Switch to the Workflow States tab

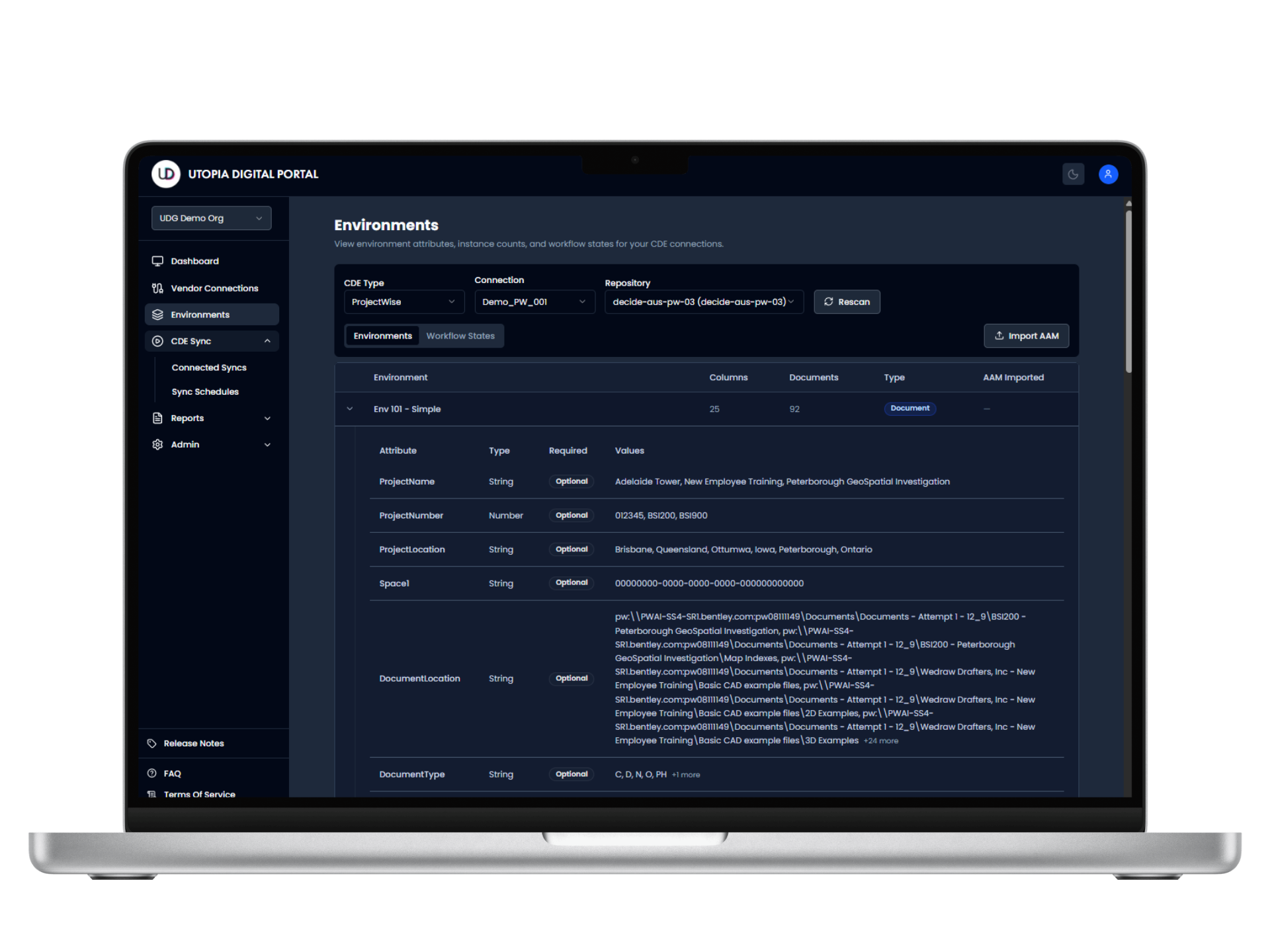tap(460, 336)
